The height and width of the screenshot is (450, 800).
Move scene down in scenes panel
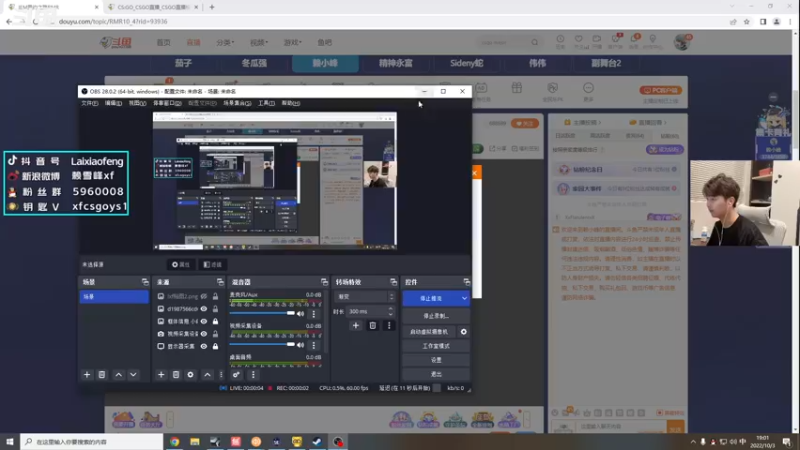(x=133, y=374)
